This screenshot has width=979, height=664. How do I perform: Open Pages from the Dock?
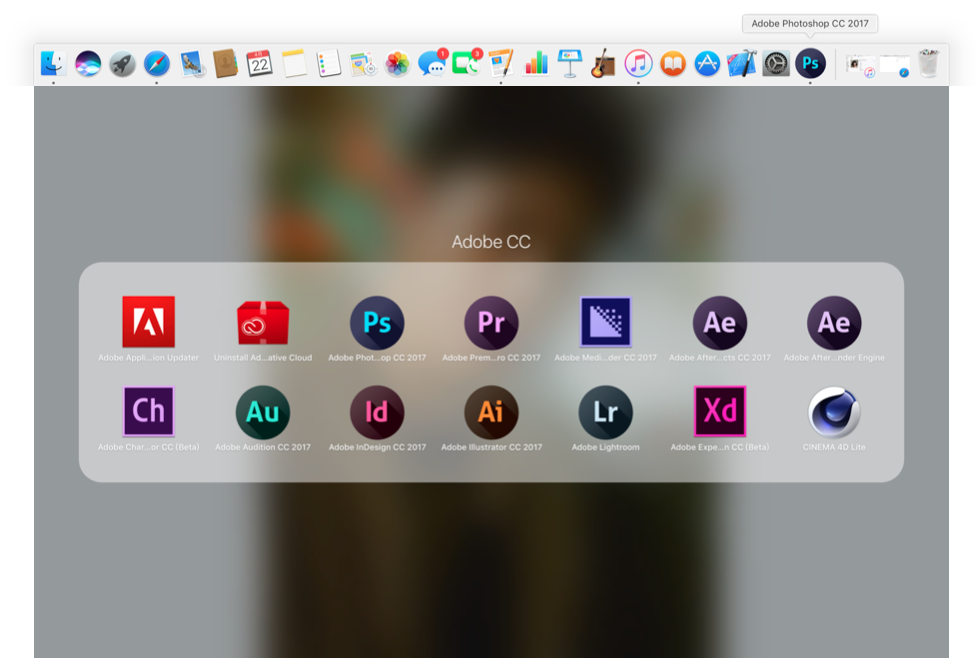pos(501,64)
